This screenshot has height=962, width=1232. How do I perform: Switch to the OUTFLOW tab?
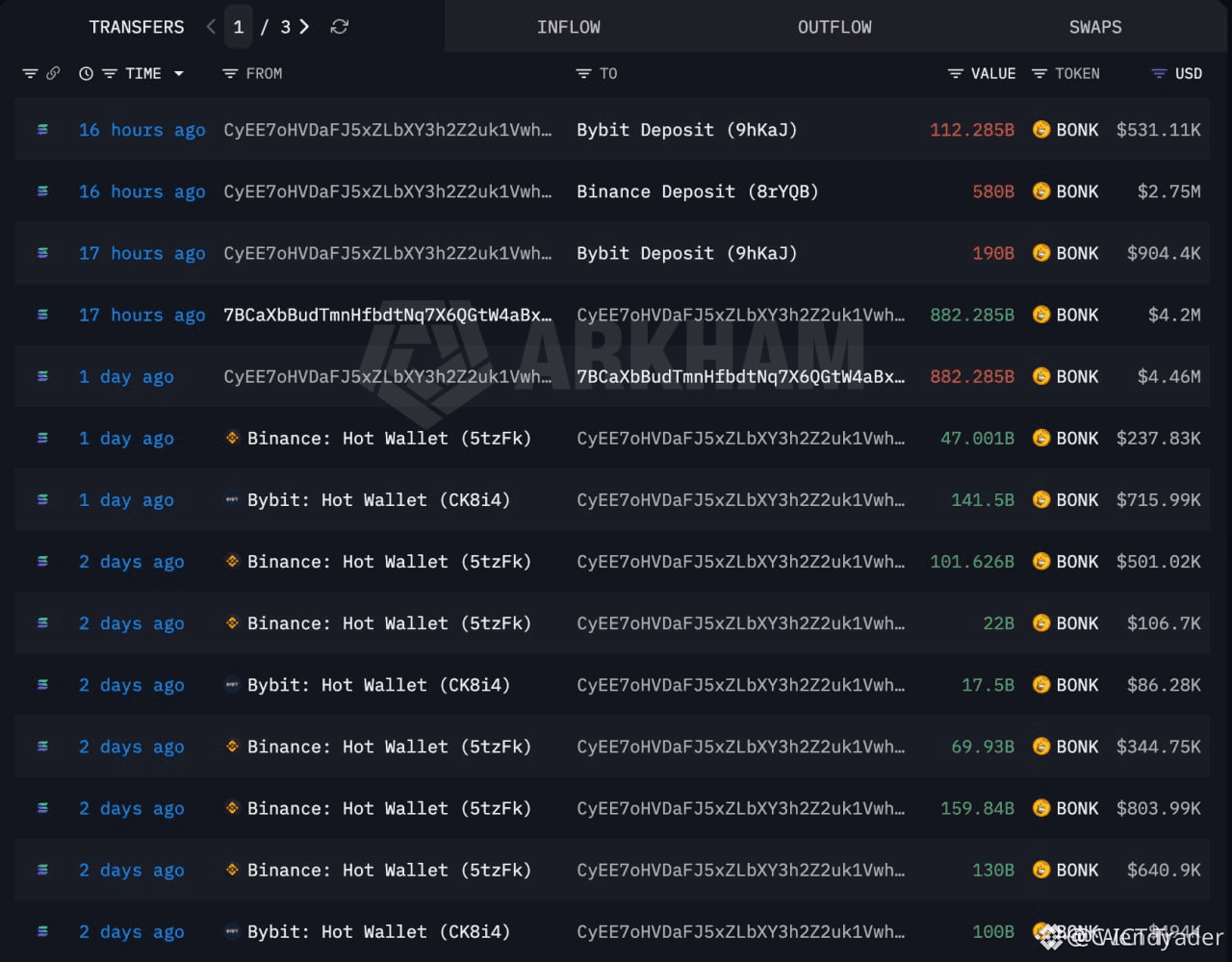(834, 27)
